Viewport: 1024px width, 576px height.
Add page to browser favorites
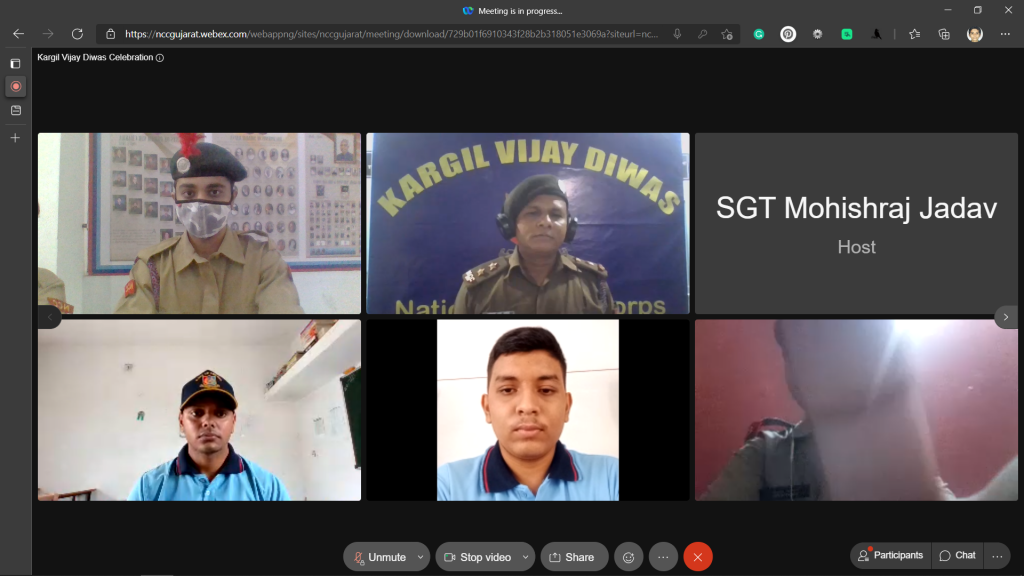727,34
